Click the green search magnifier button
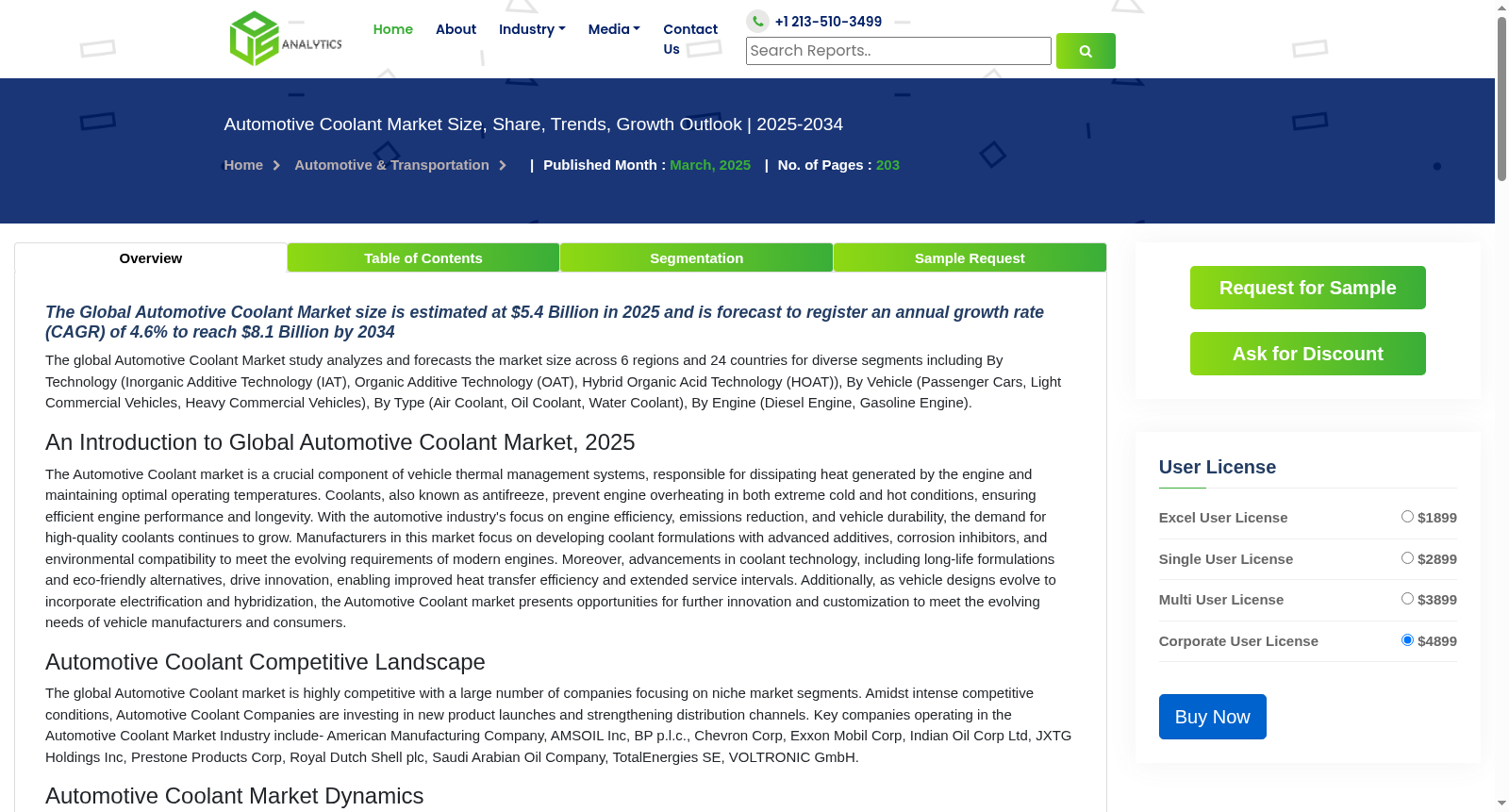The image size is (1509, 812). [1086, 51]
